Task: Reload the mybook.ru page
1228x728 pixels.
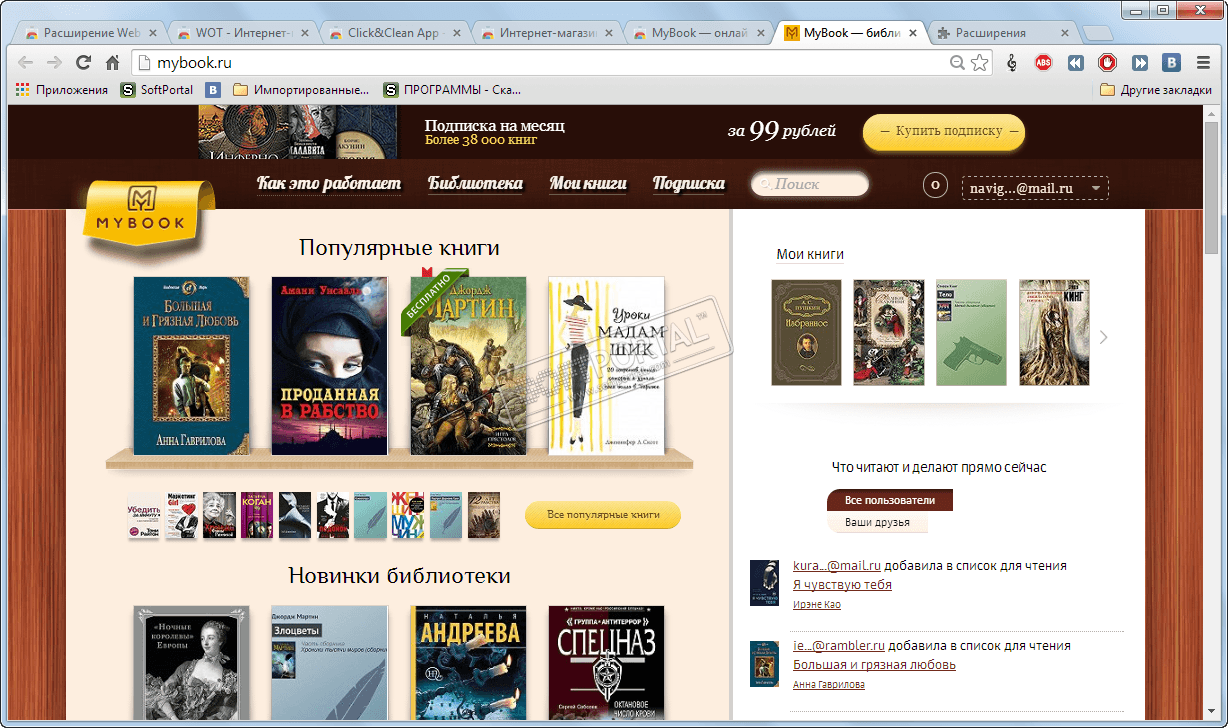Action: [84, 63]
